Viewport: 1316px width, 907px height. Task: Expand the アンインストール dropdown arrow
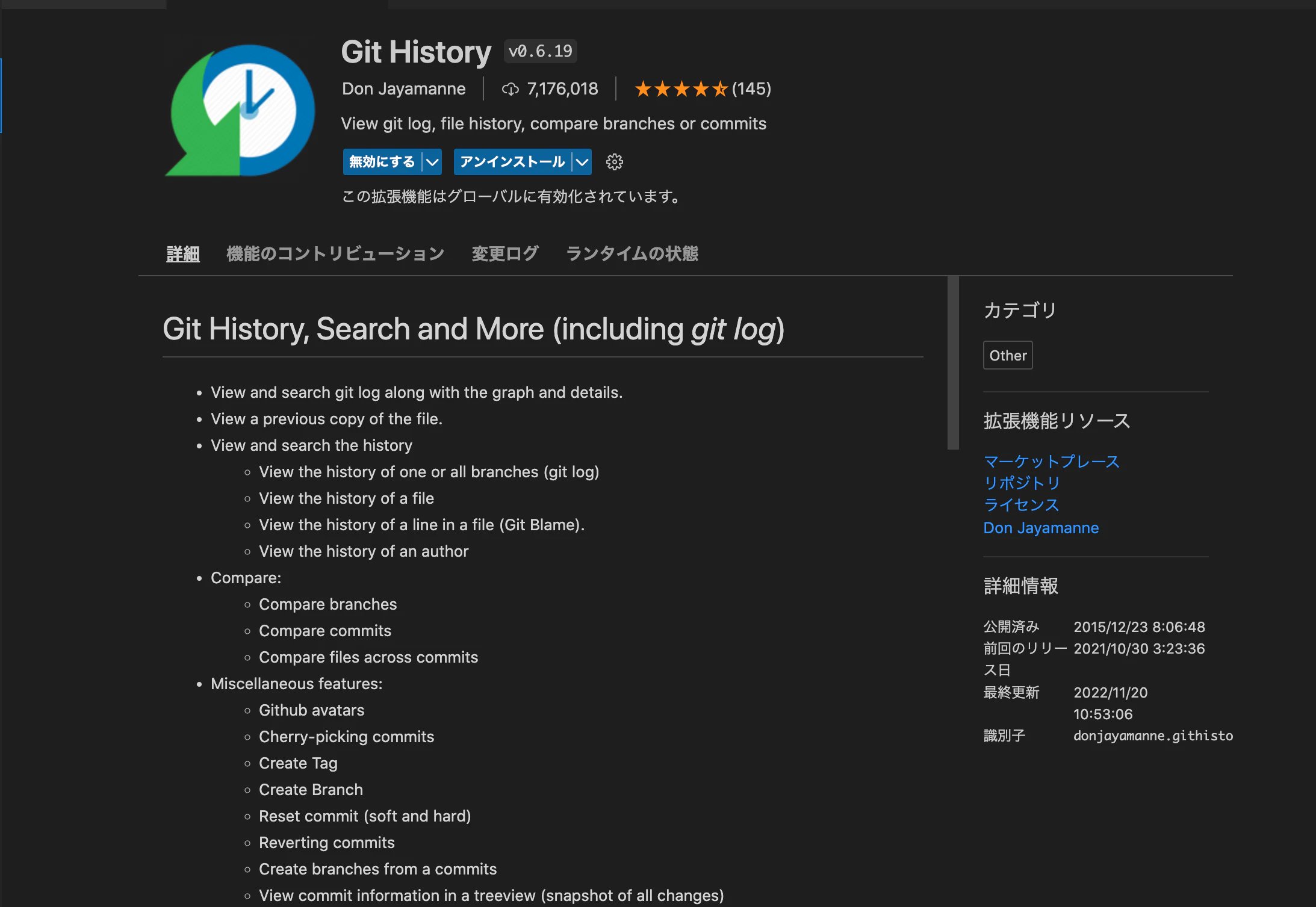pos(582,162)
